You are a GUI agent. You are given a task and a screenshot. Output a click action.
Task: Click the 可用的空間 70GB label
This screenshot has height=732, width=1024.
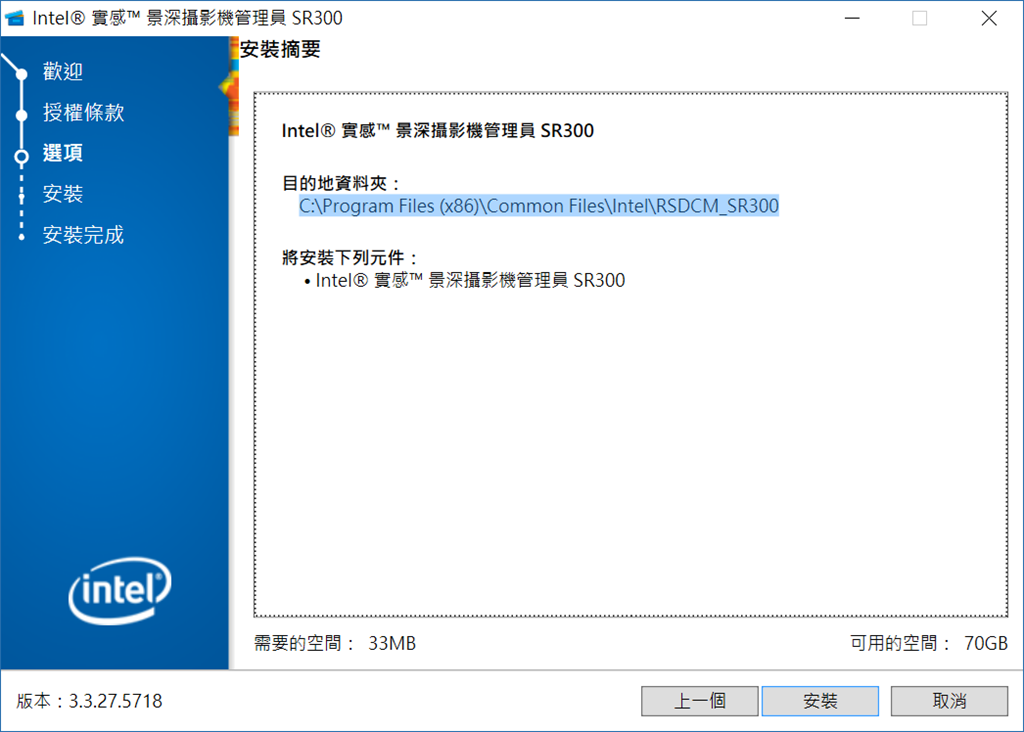tap(929, 643)
